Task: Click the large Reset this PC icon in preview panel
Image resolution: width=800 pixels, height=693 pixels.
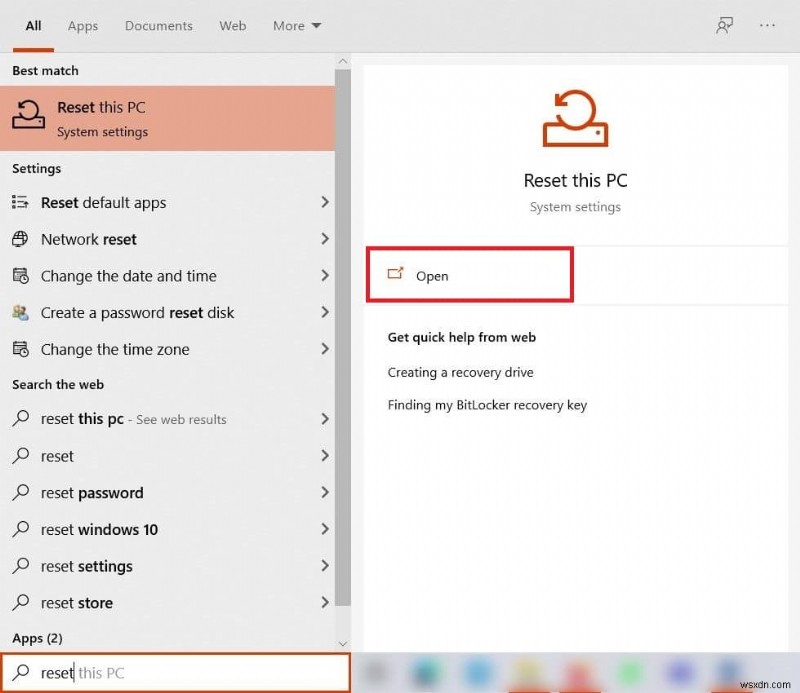Action: click(x=575, y=117)
